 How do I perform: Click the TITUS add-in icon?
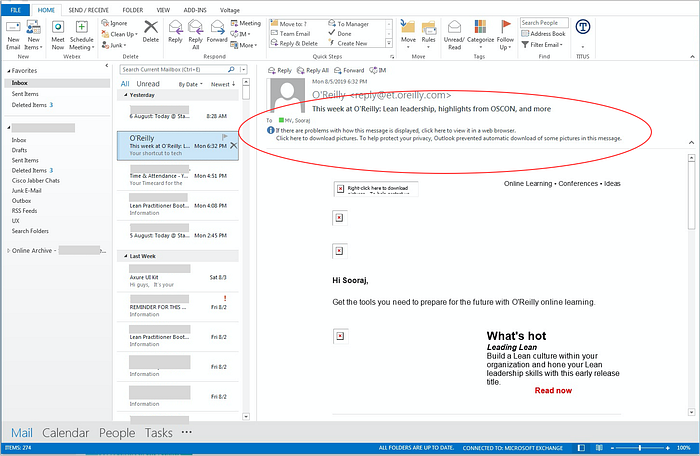583,27
